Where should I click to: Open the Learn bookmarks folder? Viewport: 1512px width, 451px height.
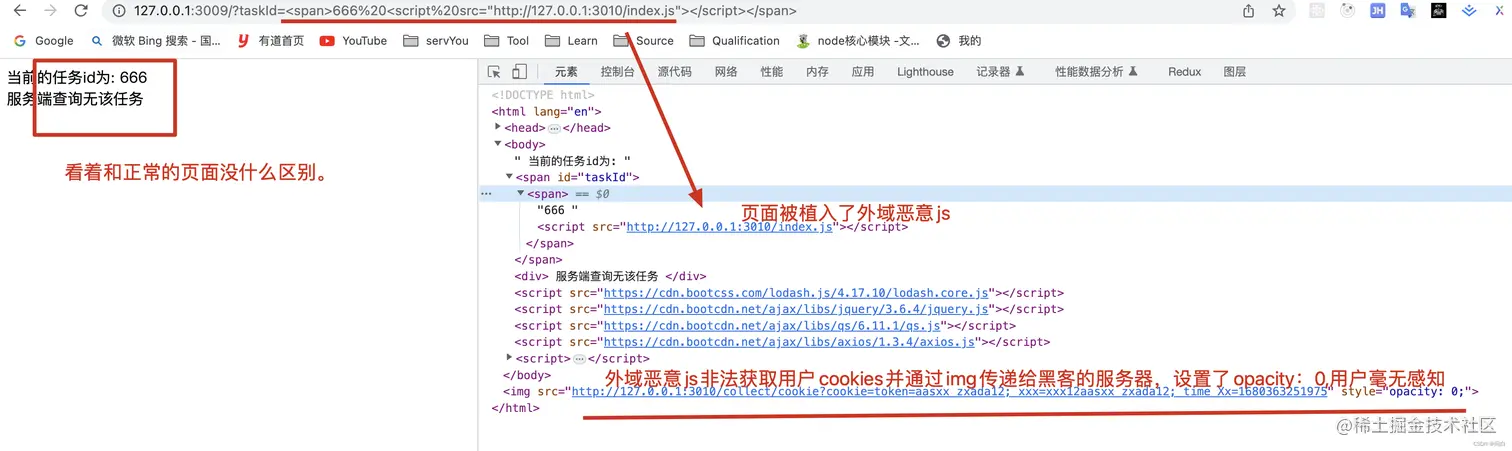[x=570, y=41]
